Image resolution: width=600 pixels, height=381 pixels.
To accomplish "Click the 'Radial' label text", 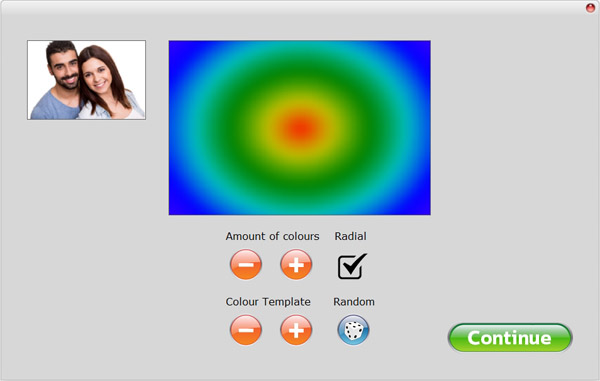I will 351,236.
